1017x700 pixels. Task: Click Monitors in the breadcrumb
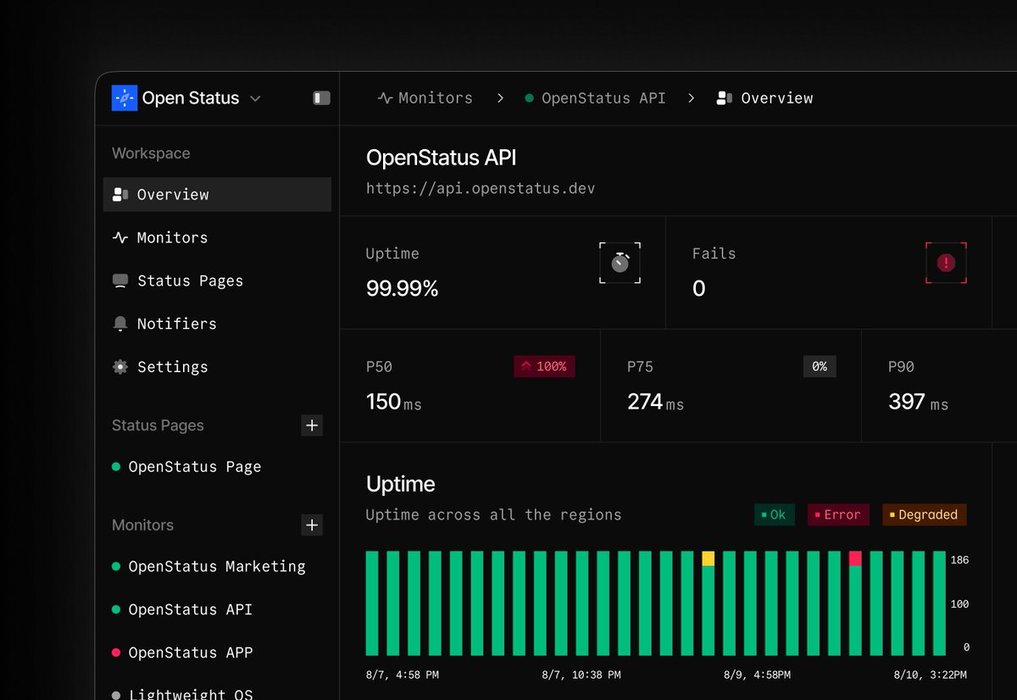425,98
